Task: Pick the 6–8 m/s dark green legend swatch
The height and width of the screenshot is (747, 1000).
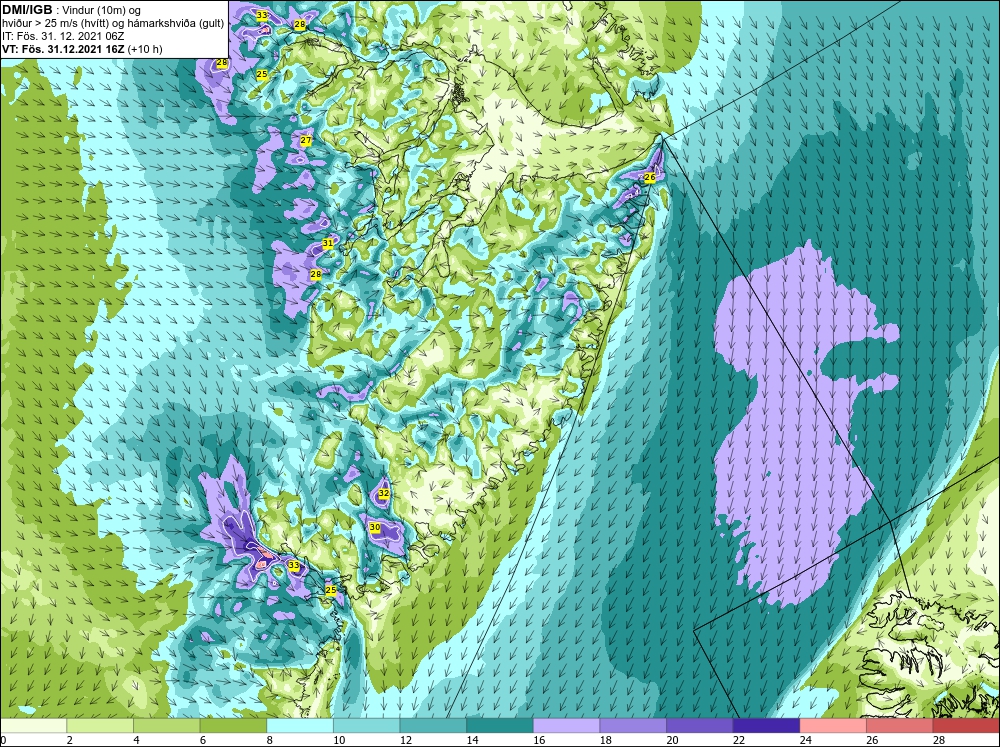Action: click(233, 725)
